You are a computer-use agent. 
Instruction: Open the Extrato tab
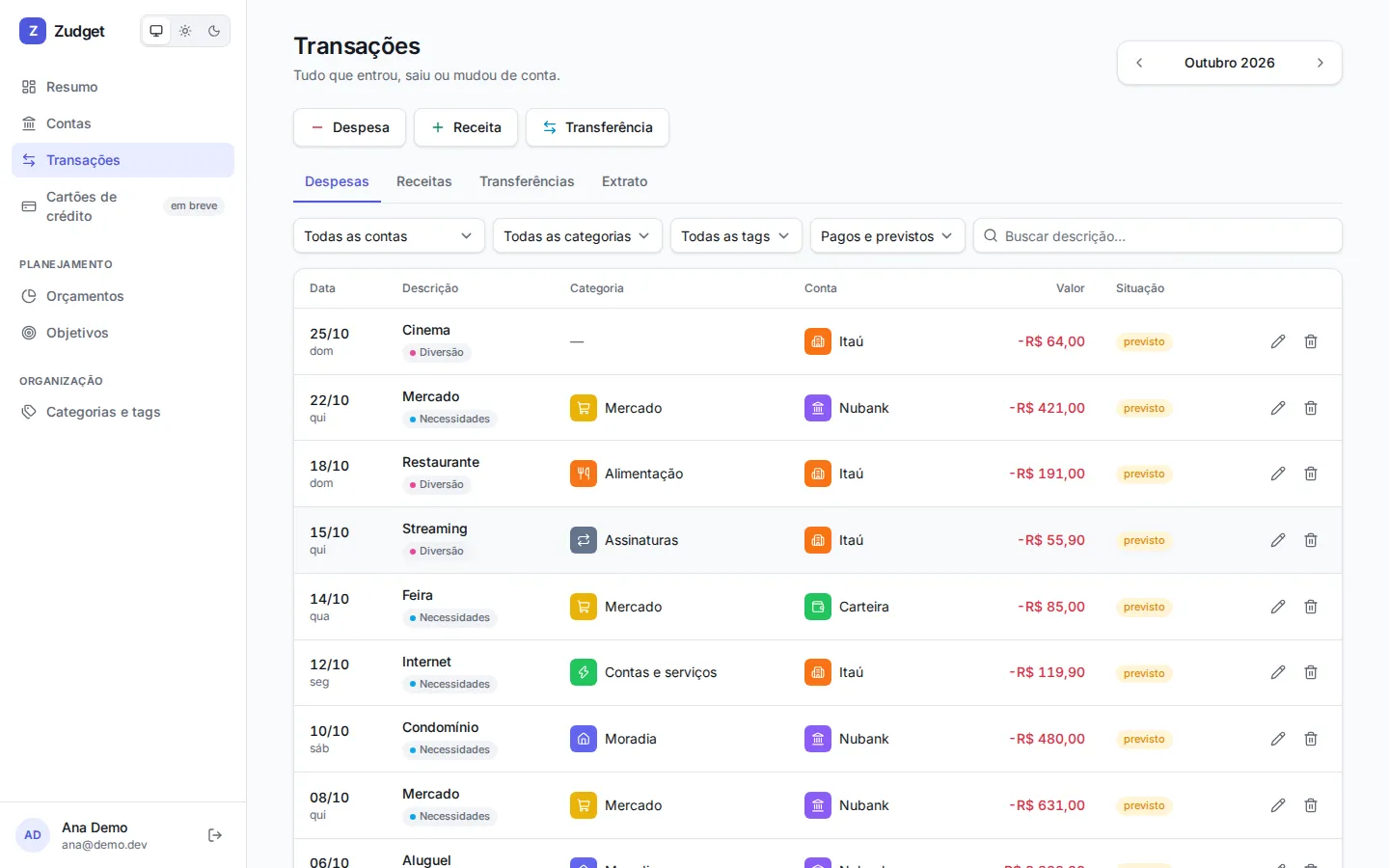(625, 181)
